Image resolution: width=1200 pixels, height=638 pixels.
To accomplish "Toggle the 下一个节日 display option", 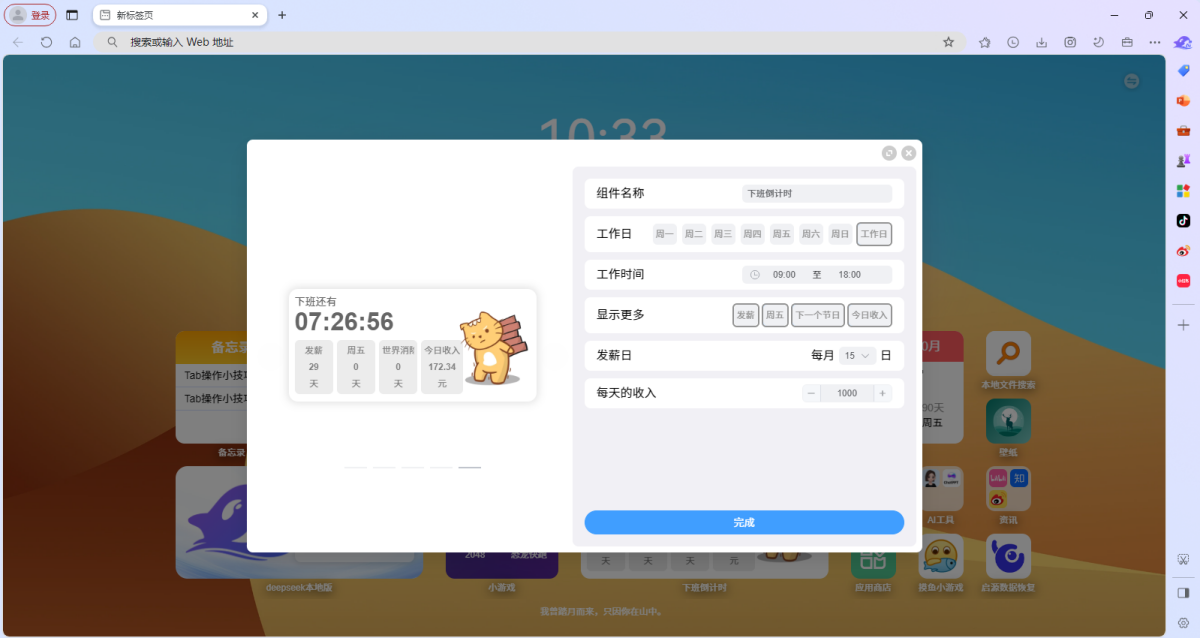I will click(x=817, y=315).
